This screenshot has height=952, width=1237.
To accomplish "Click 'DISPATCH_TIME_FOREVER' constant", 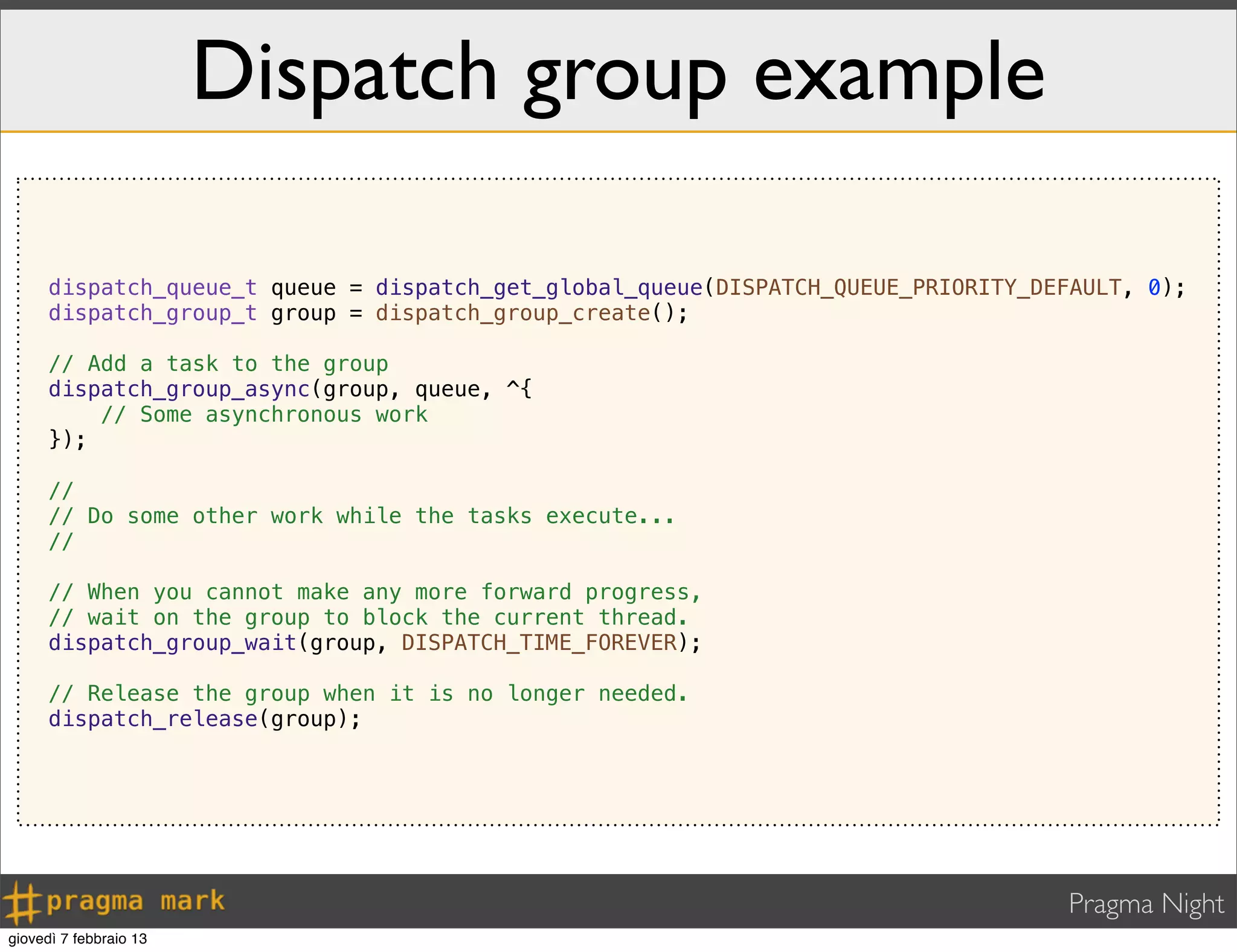I will pyautogui.click(x=539, y=643).
